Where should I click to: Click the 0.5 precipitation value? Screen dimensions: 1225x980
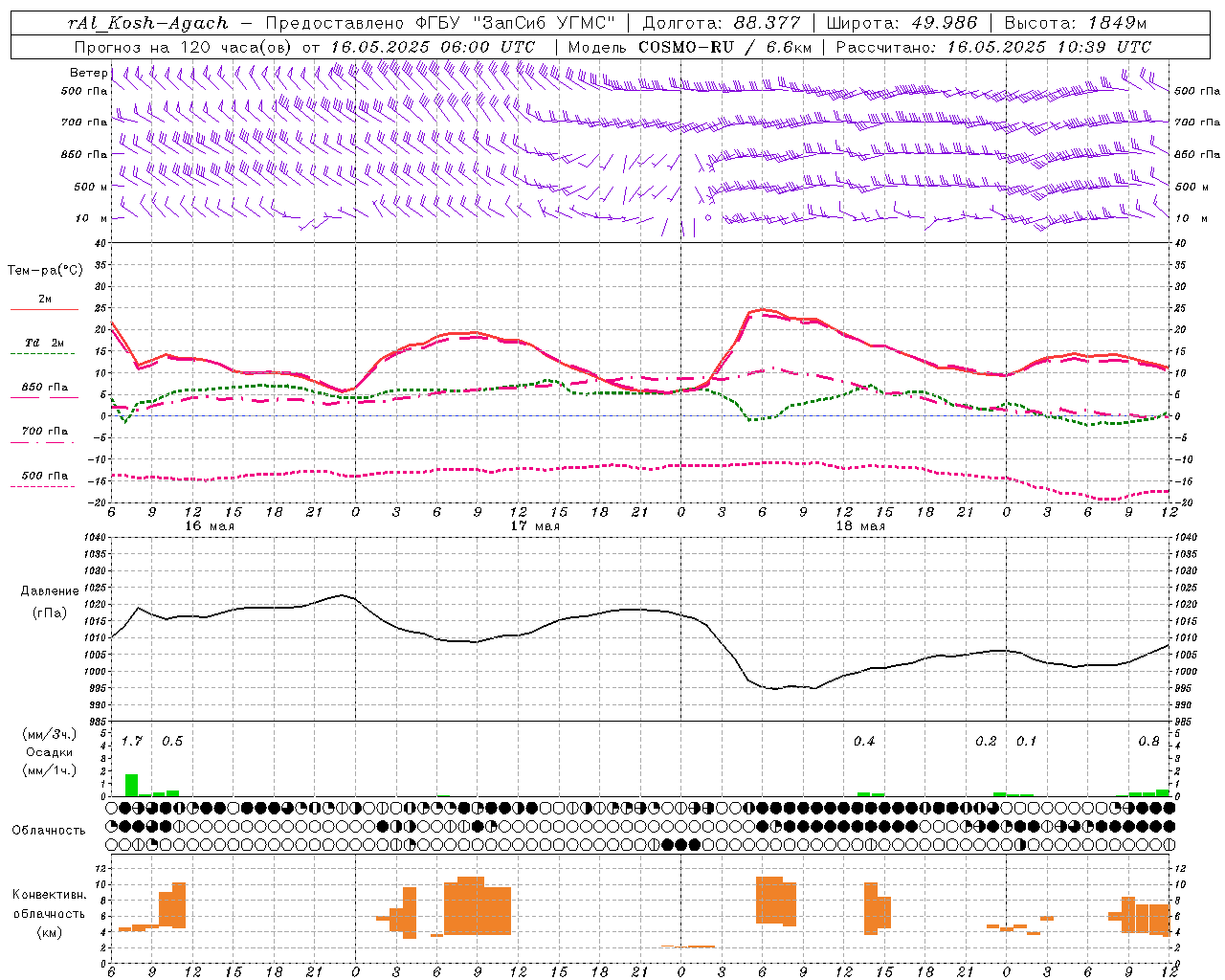(x=172, y=742)
